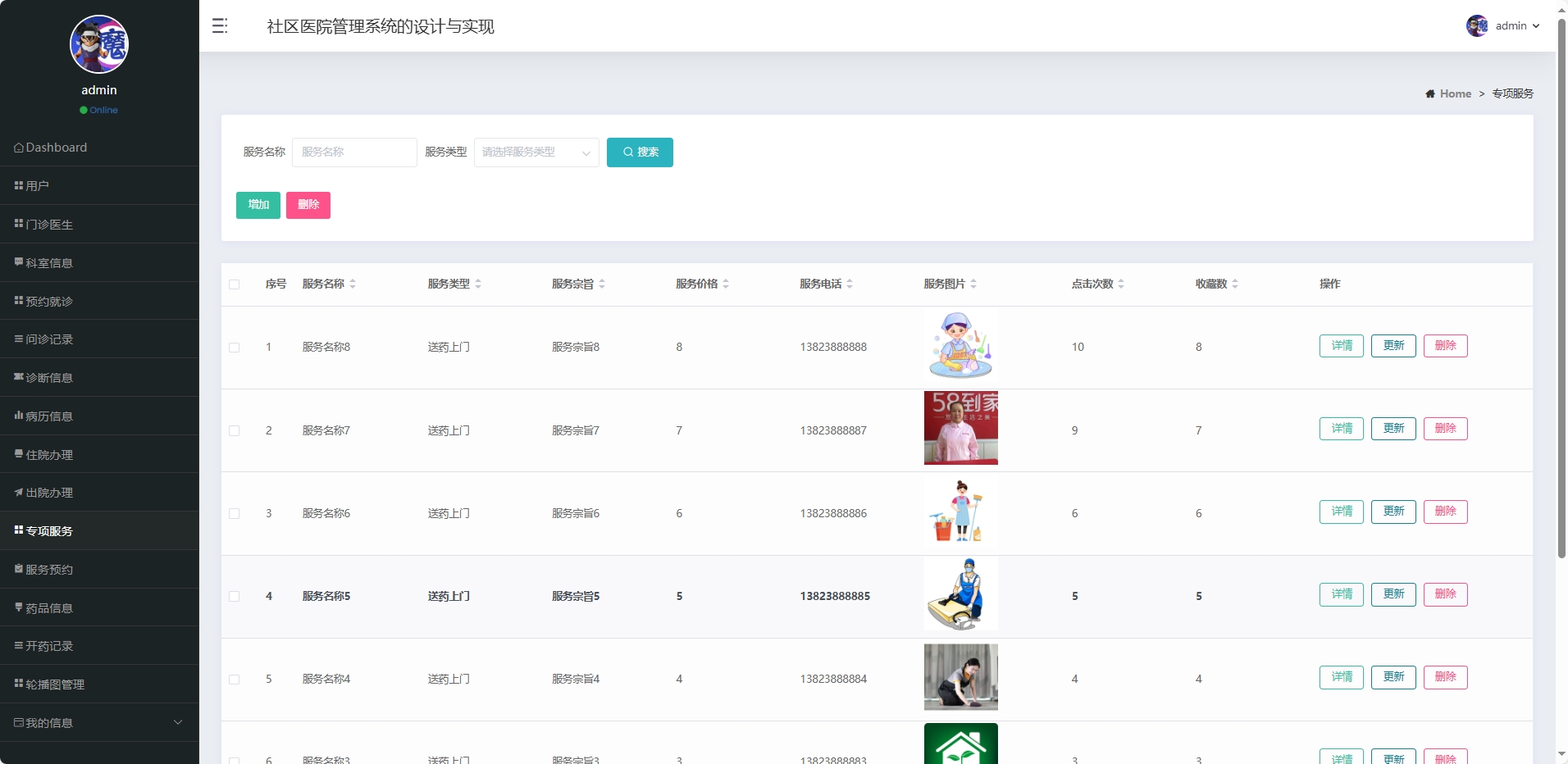The image size is (1568, 764).
Task: Click the icon beside 诊断信息
Action: pyautogui.click(x=19, y=377)
